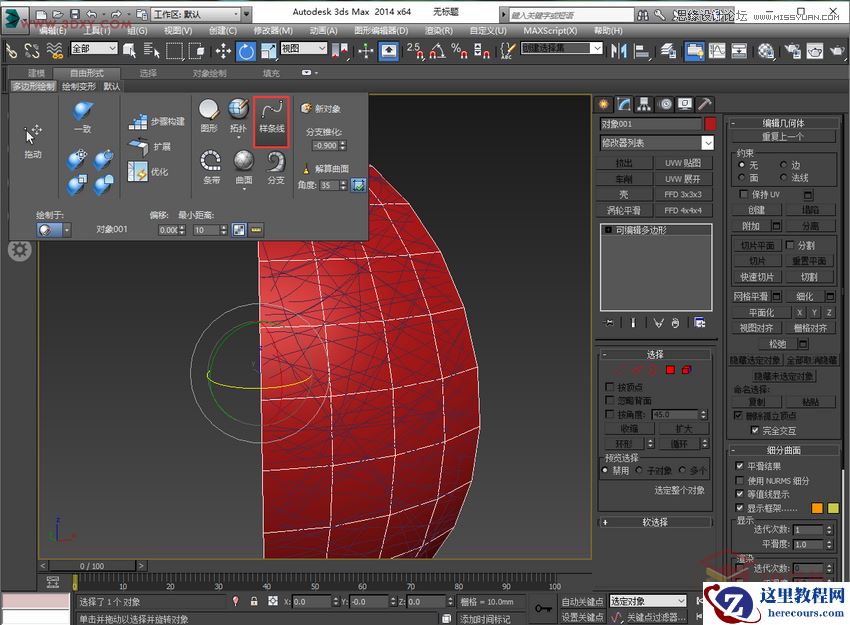Click the 步骤构建 (Step Build) tool

click(155, 119)
